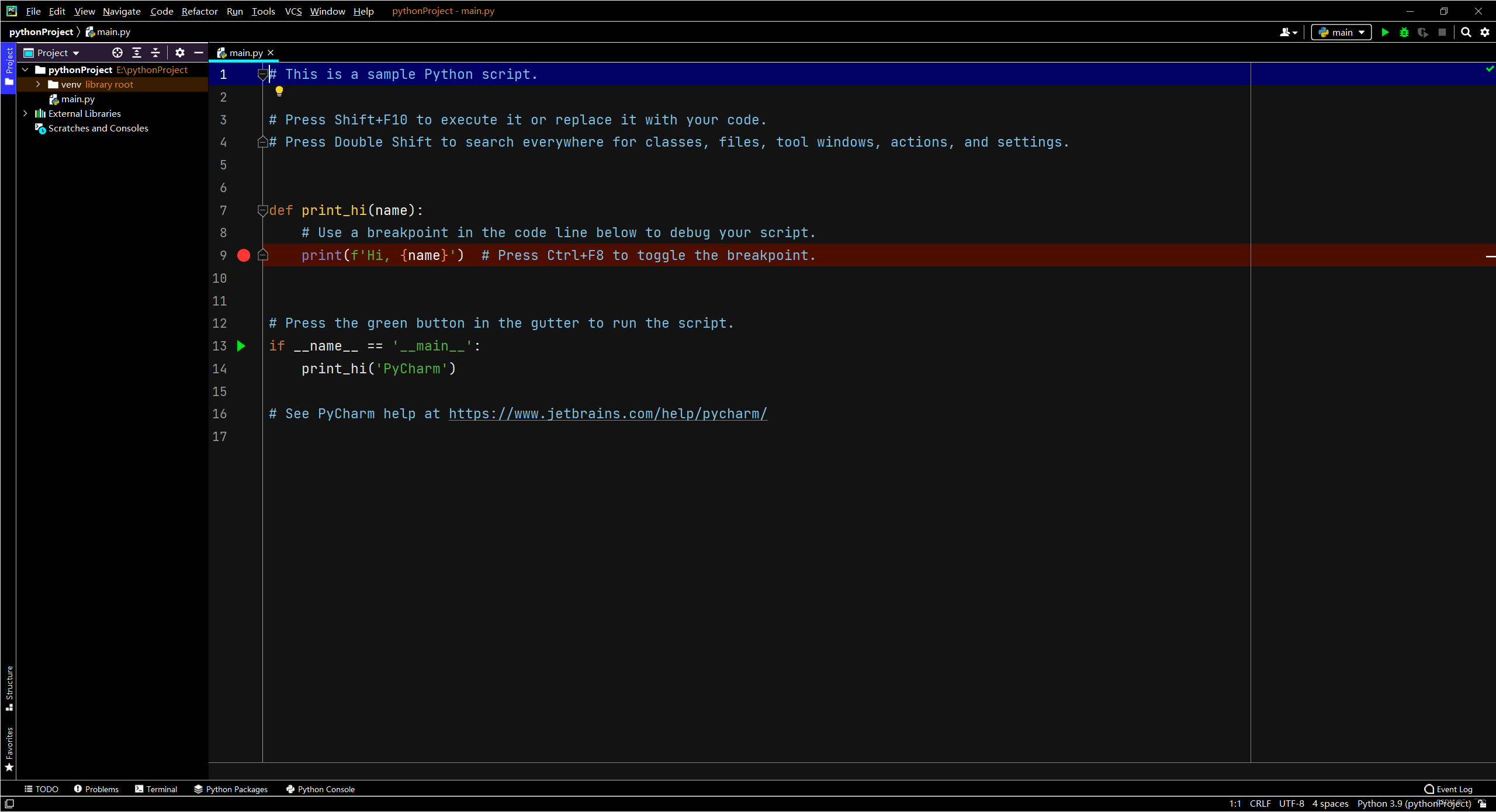The height and width of the screenshot is (812, 1496).
Task: Toggle the red breakpoint on line 9
Action: click(x=244, y=255)
